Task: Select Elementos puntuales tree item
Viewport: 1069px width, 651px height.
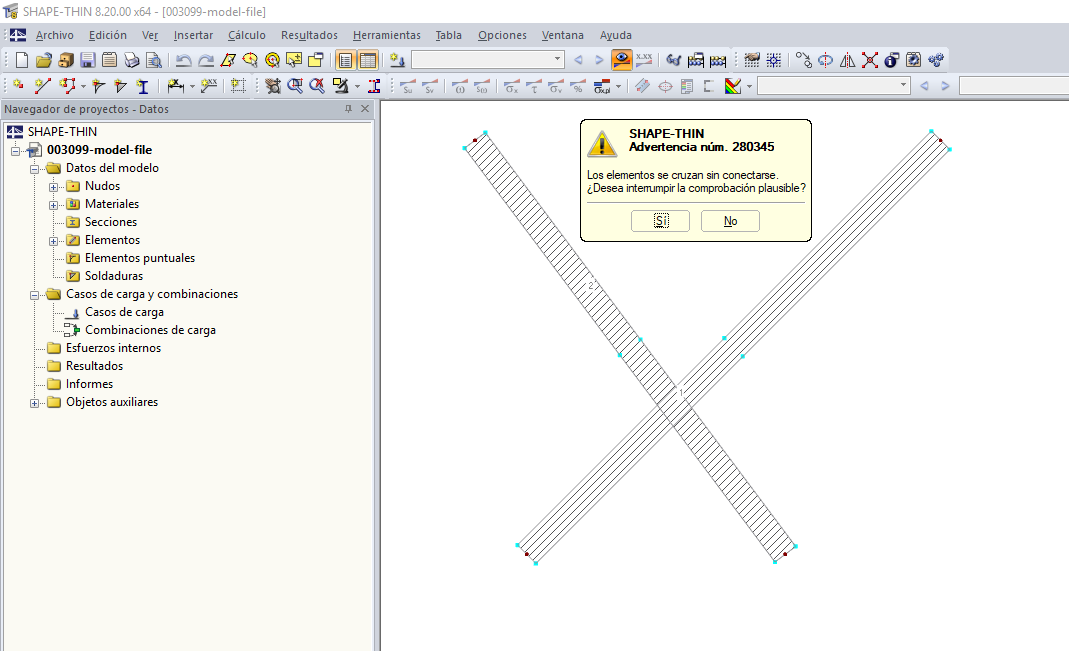Action: click(140, 258)
